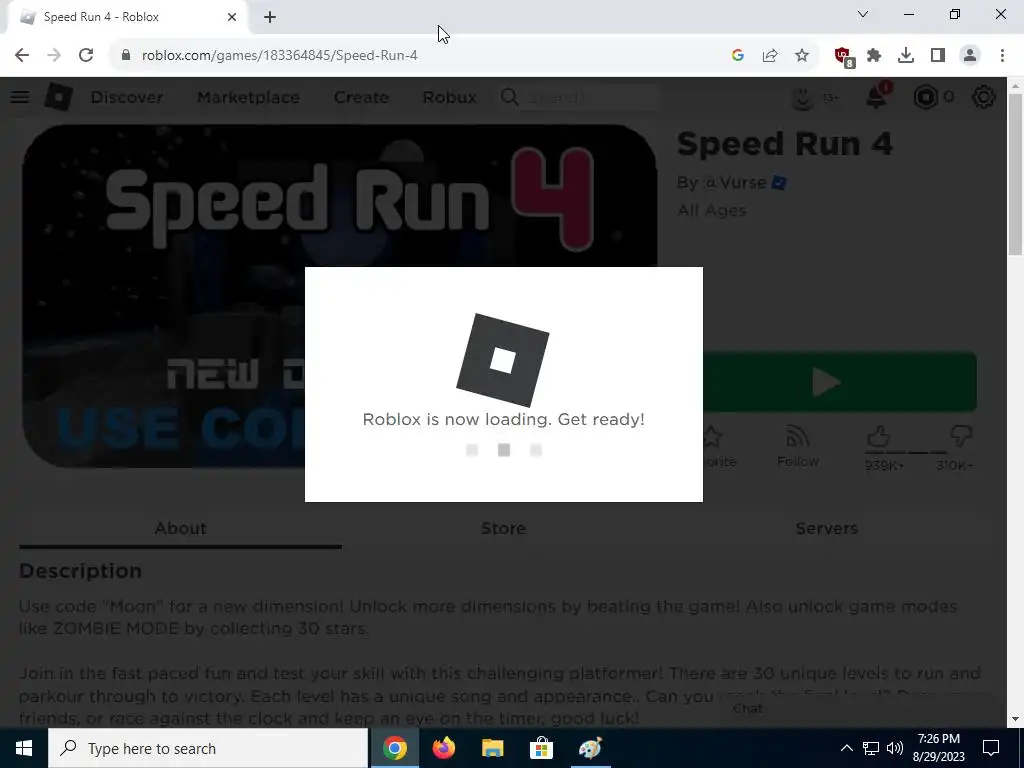This screenshot has height=768, width=1024.
Task: Open Chrome from the taskbar
Action: [394, 748]
